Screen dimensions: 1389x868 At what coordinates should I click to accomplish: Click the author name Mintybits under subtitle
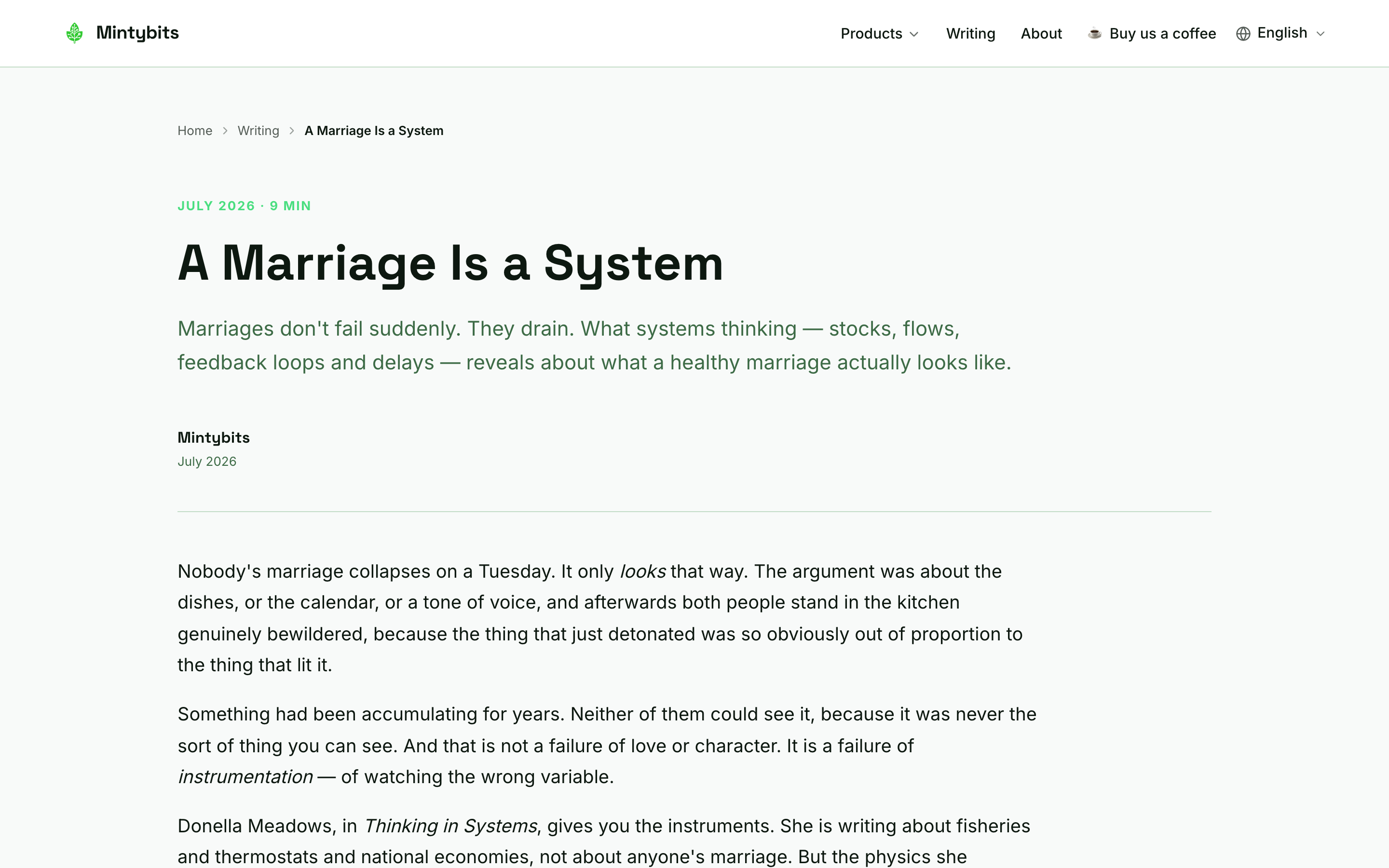[214, 437]
